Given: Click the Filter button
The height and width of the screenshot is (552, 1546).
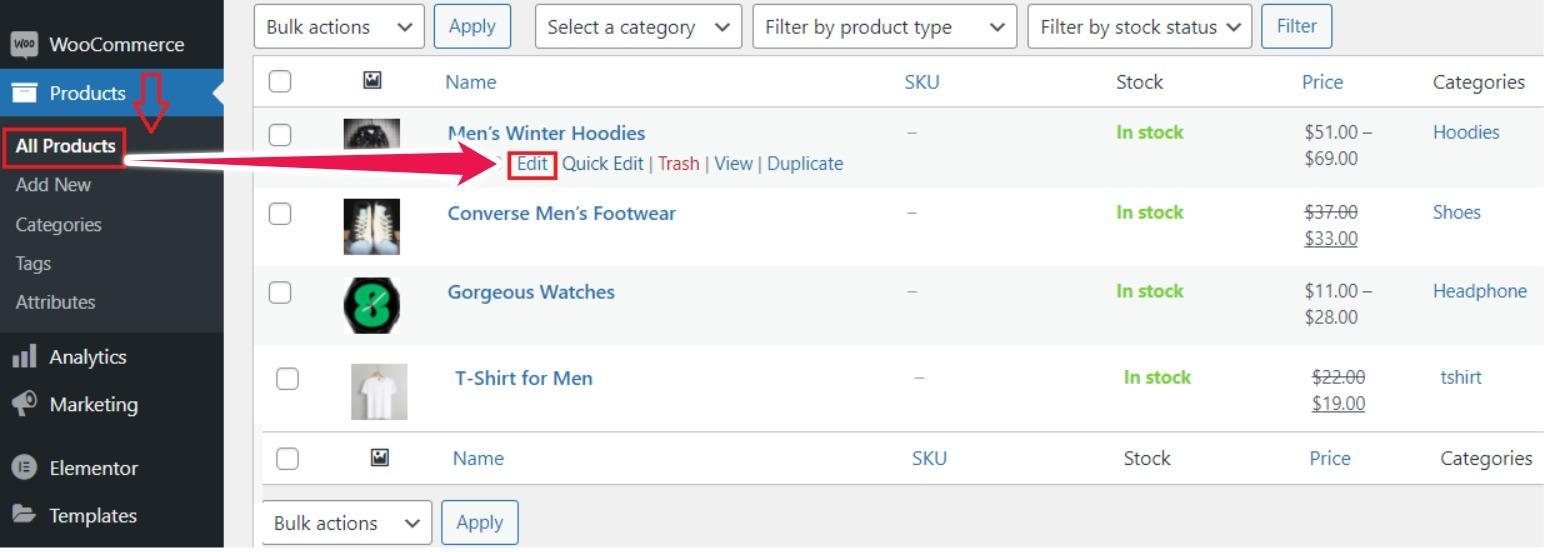Looking at the screenshot, I should (1296, 27).
